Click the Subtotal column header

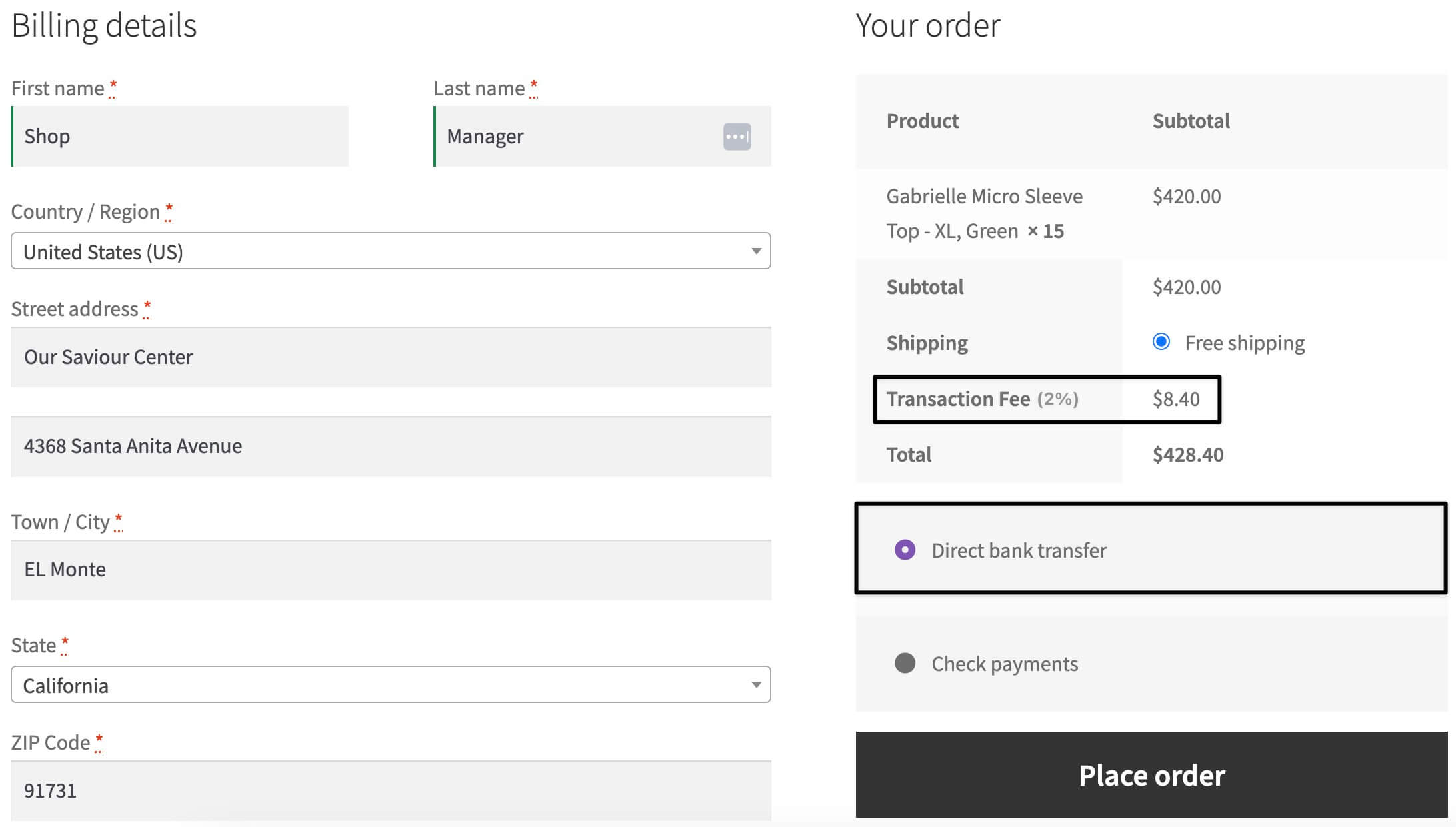click(x=1191, y=120)
